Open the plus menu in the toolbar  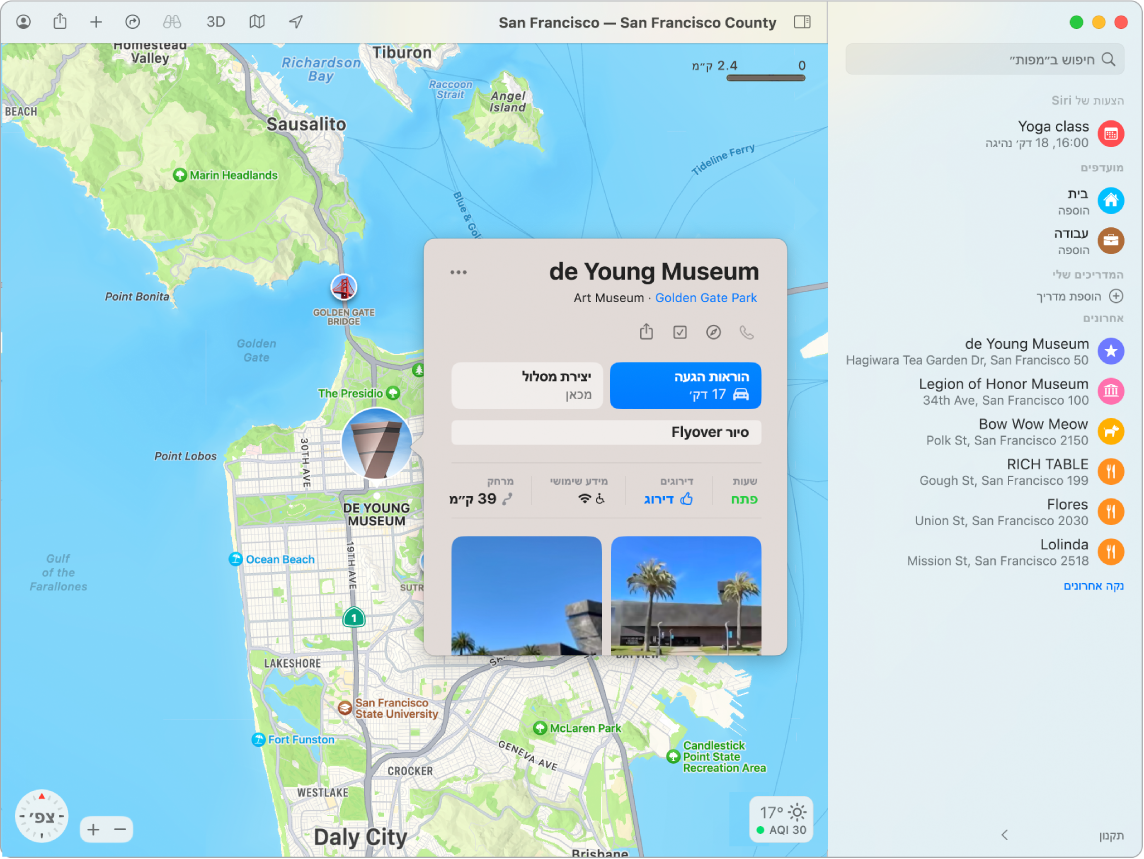96,22
